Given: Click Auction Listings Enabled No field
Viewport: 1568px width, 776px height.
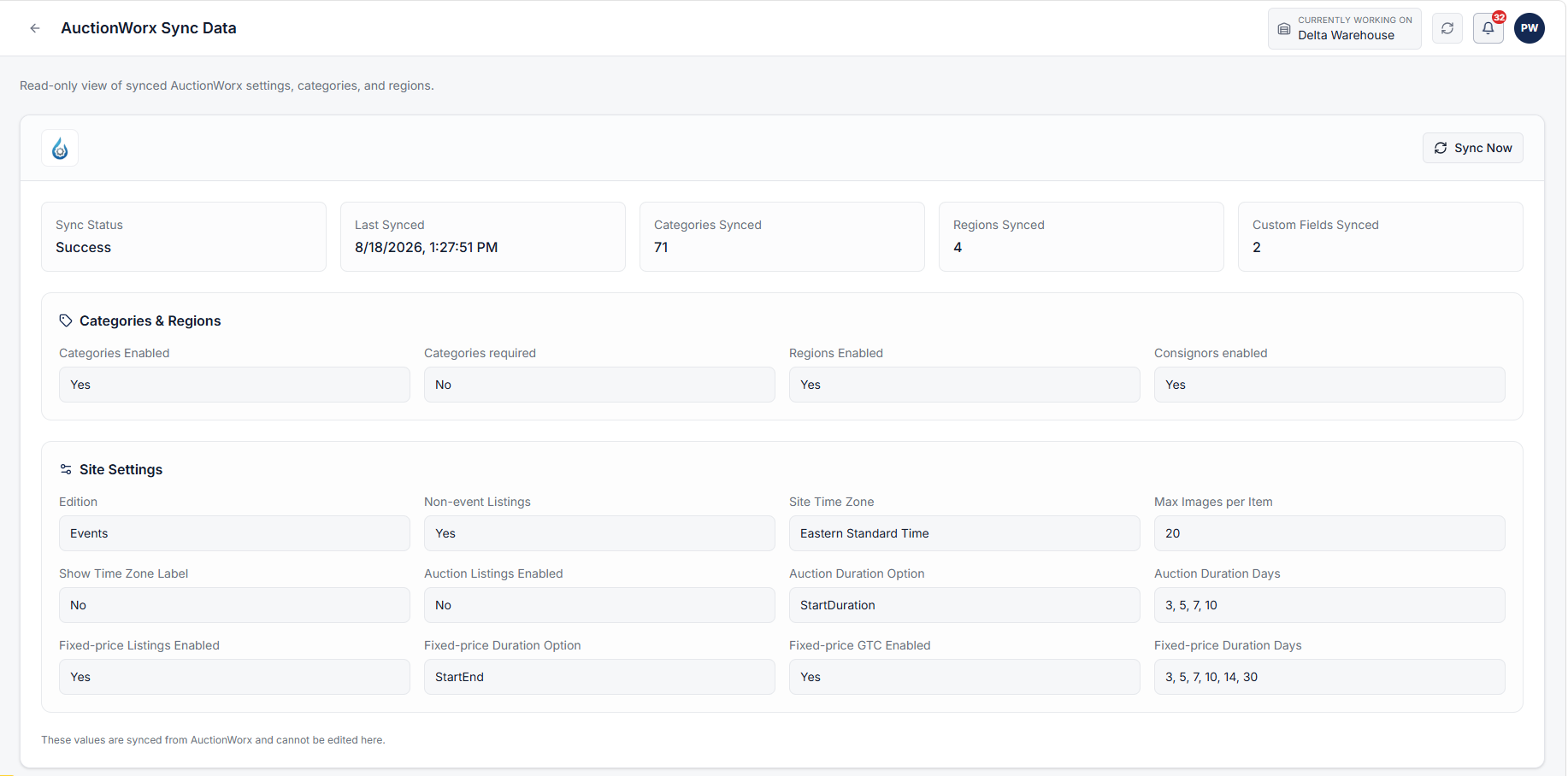Looking at the screenshot, I should tap(599, 605).
